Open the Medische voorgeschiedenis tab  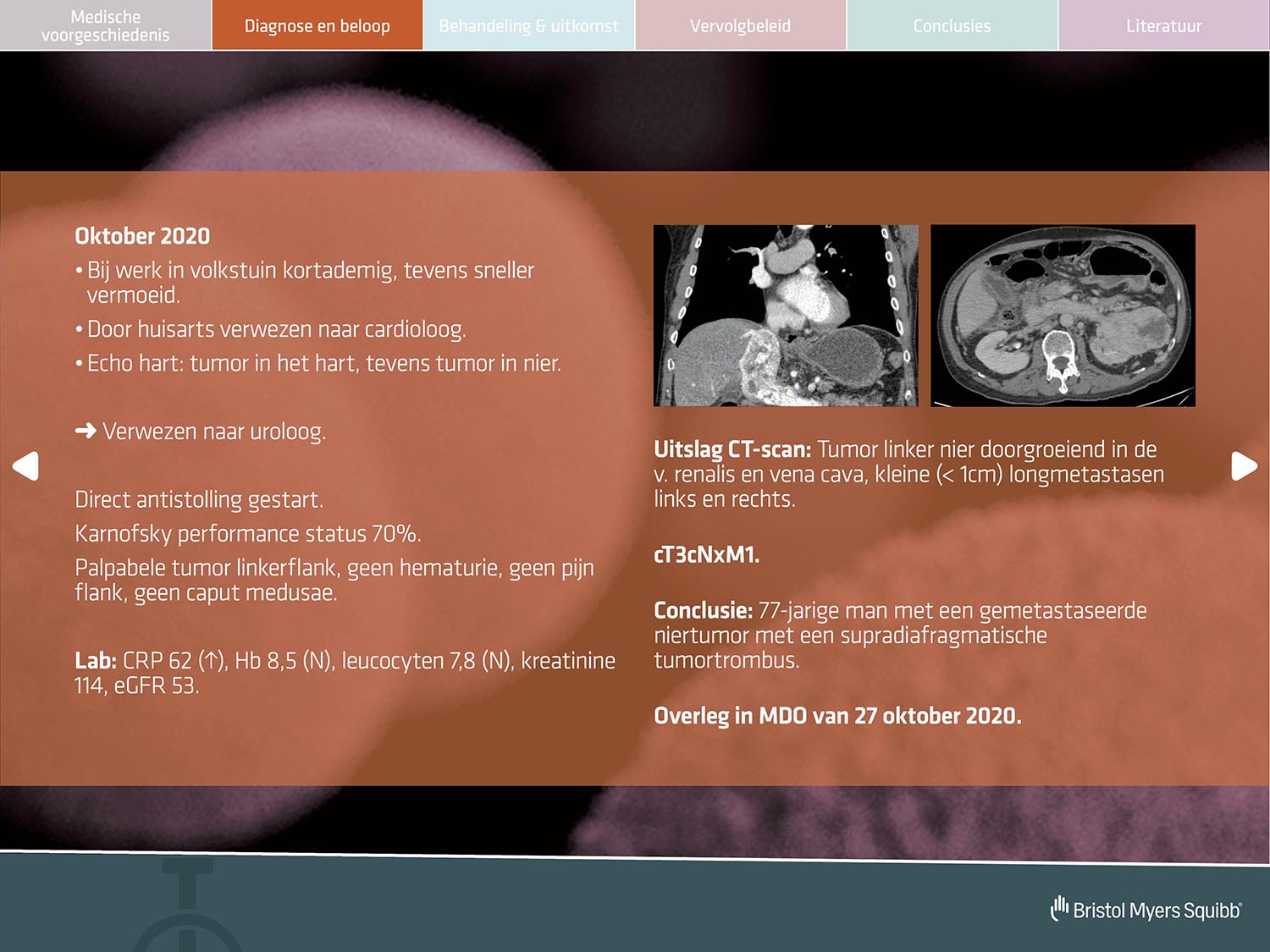pyautogui.click(x=105, y=25)
